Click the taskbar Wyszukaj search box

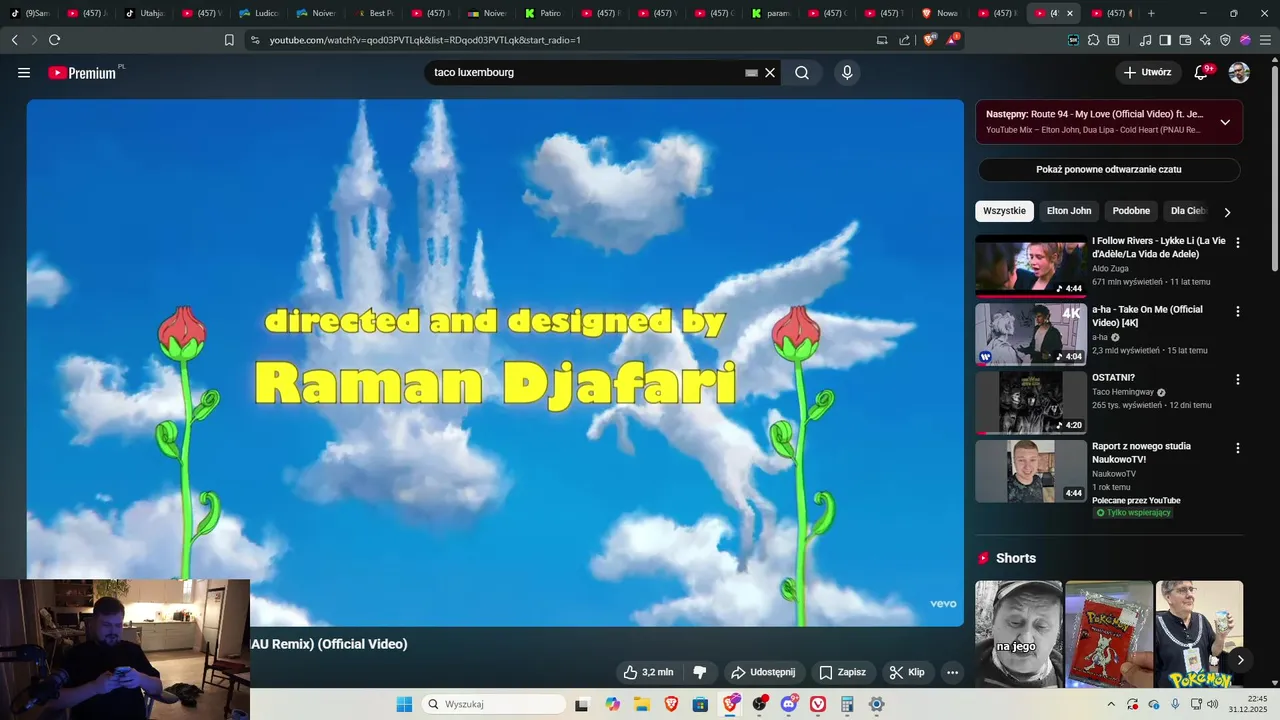(x=494, y=704)
